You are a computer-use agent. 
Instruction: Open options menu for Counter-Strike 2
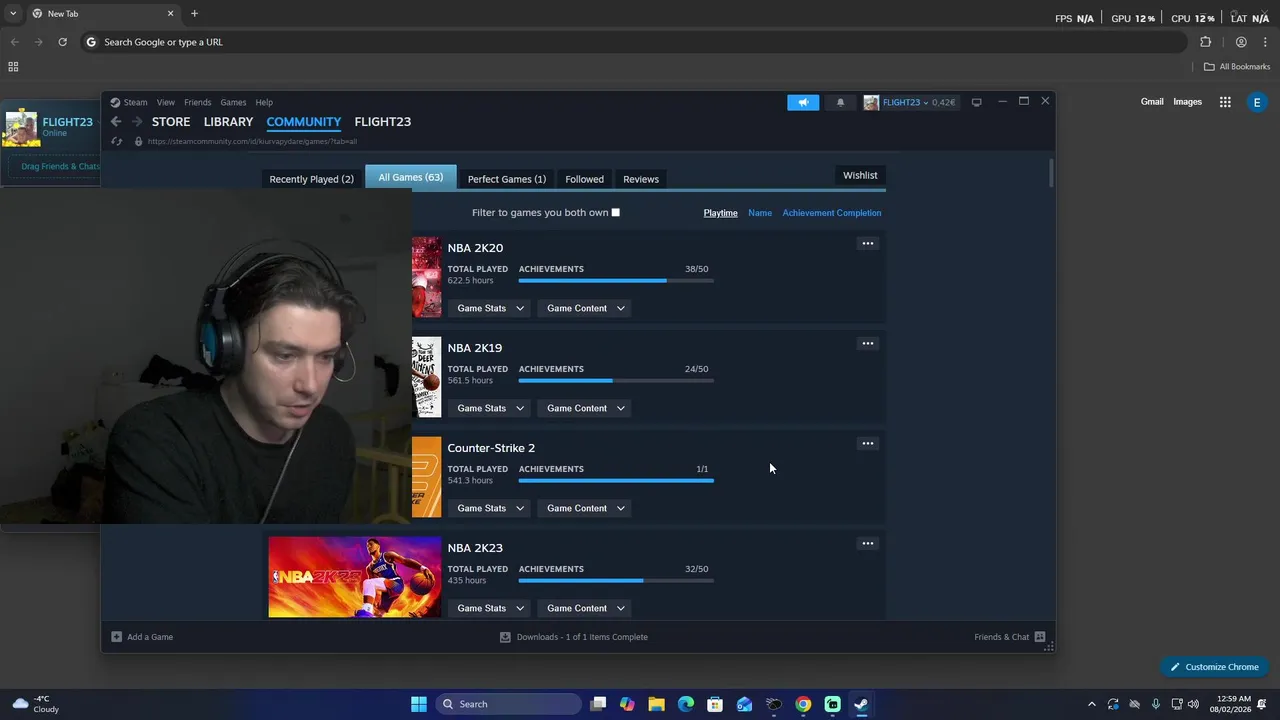pyautogui.click(x=868, y=443)
